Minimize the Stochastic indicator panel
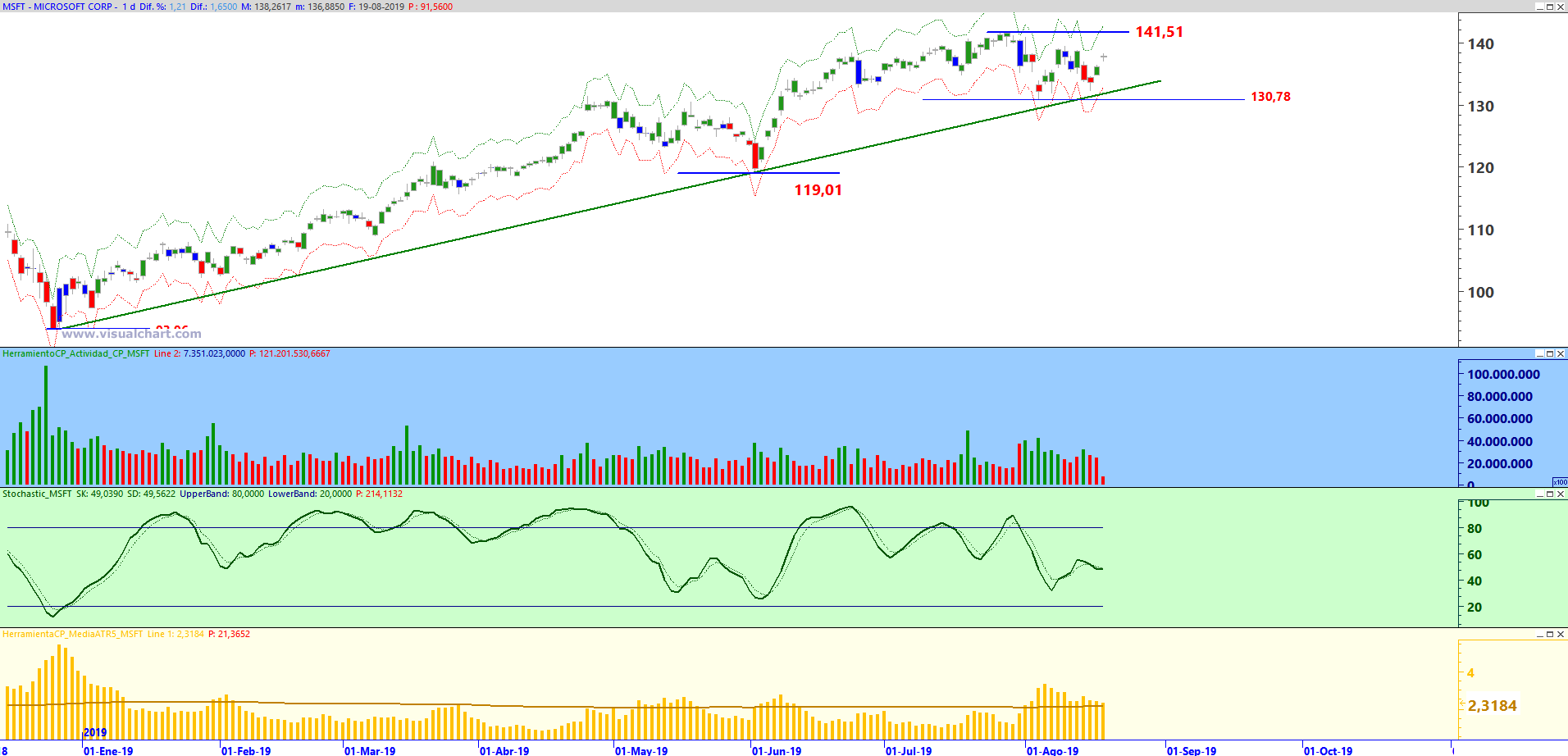The width and height of the screenshot is (1568, 756). 1539,494
